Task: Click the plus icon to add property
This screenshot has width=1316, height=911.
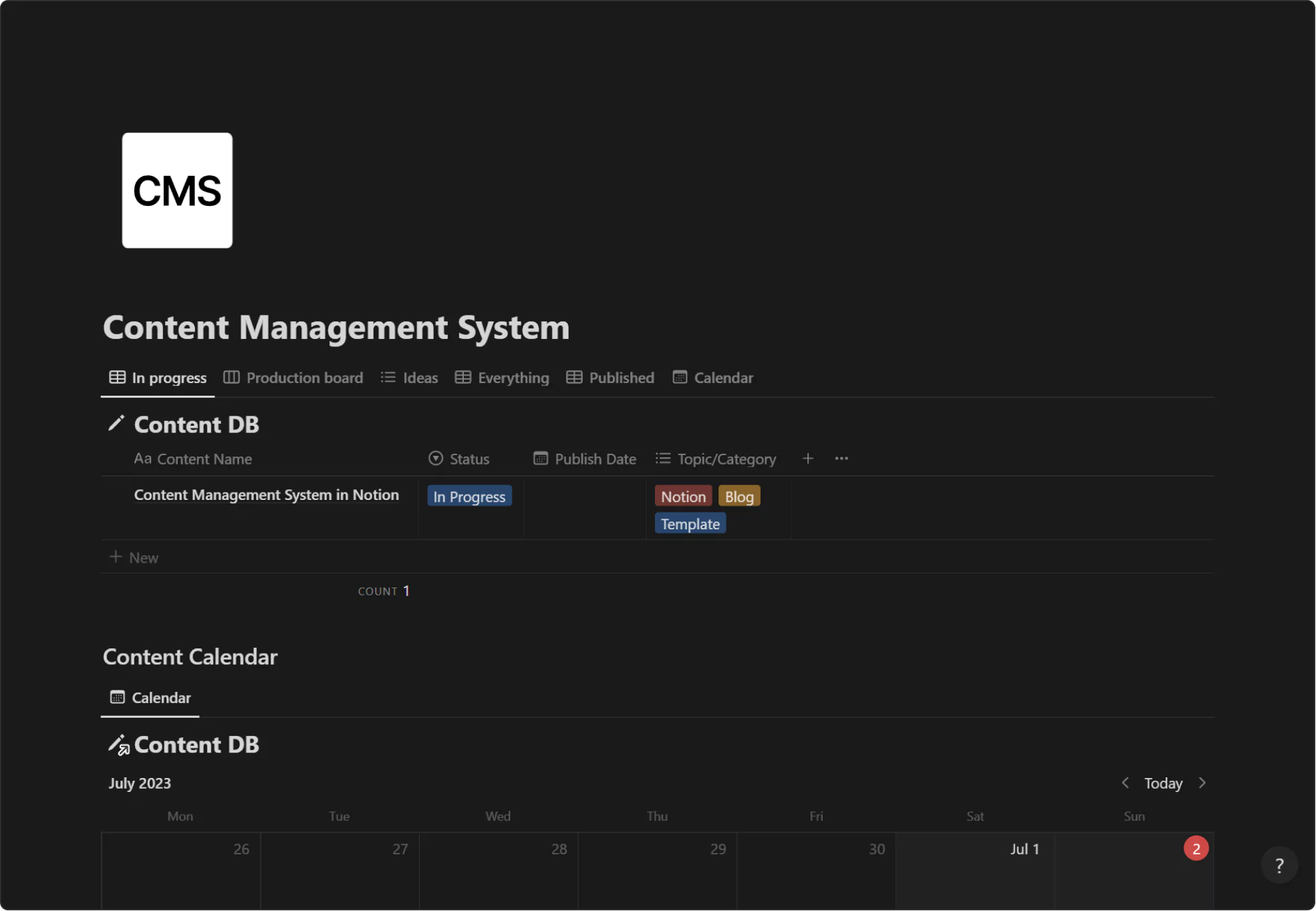Action: 807,459
